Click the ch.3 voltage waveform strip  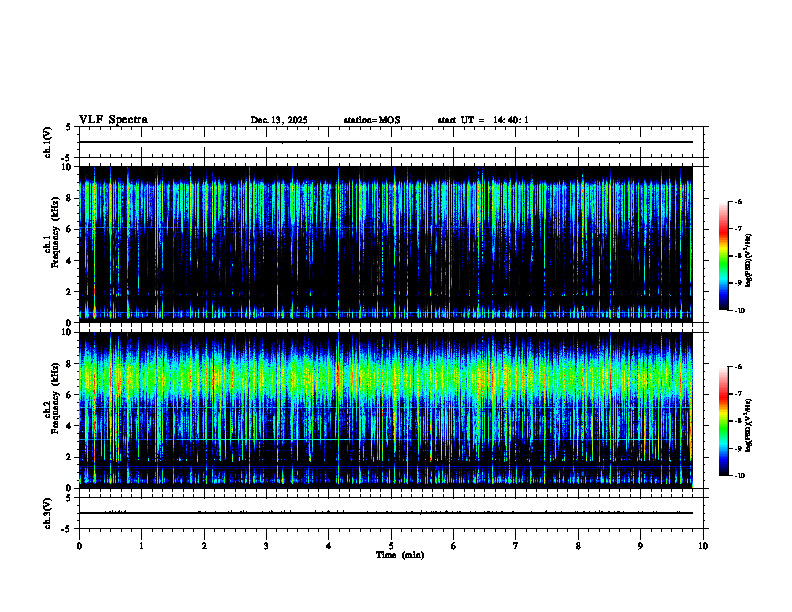pos(391,513)
